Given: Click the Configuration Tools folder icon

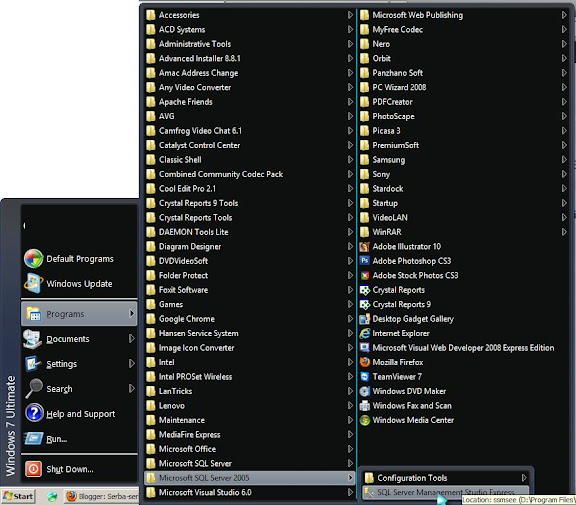Looking at the screenshot, I should tap(369, 478).
